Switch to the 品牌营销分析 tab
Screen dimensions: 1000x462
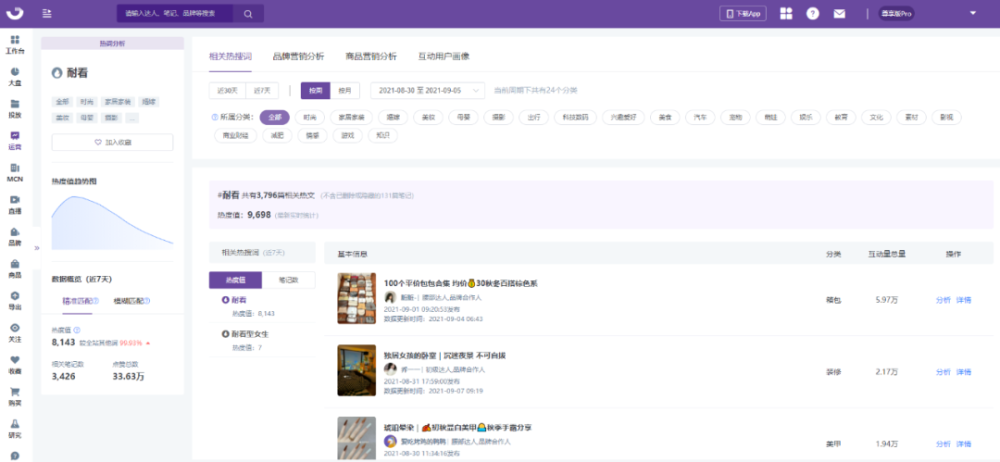tap(298, 56)
